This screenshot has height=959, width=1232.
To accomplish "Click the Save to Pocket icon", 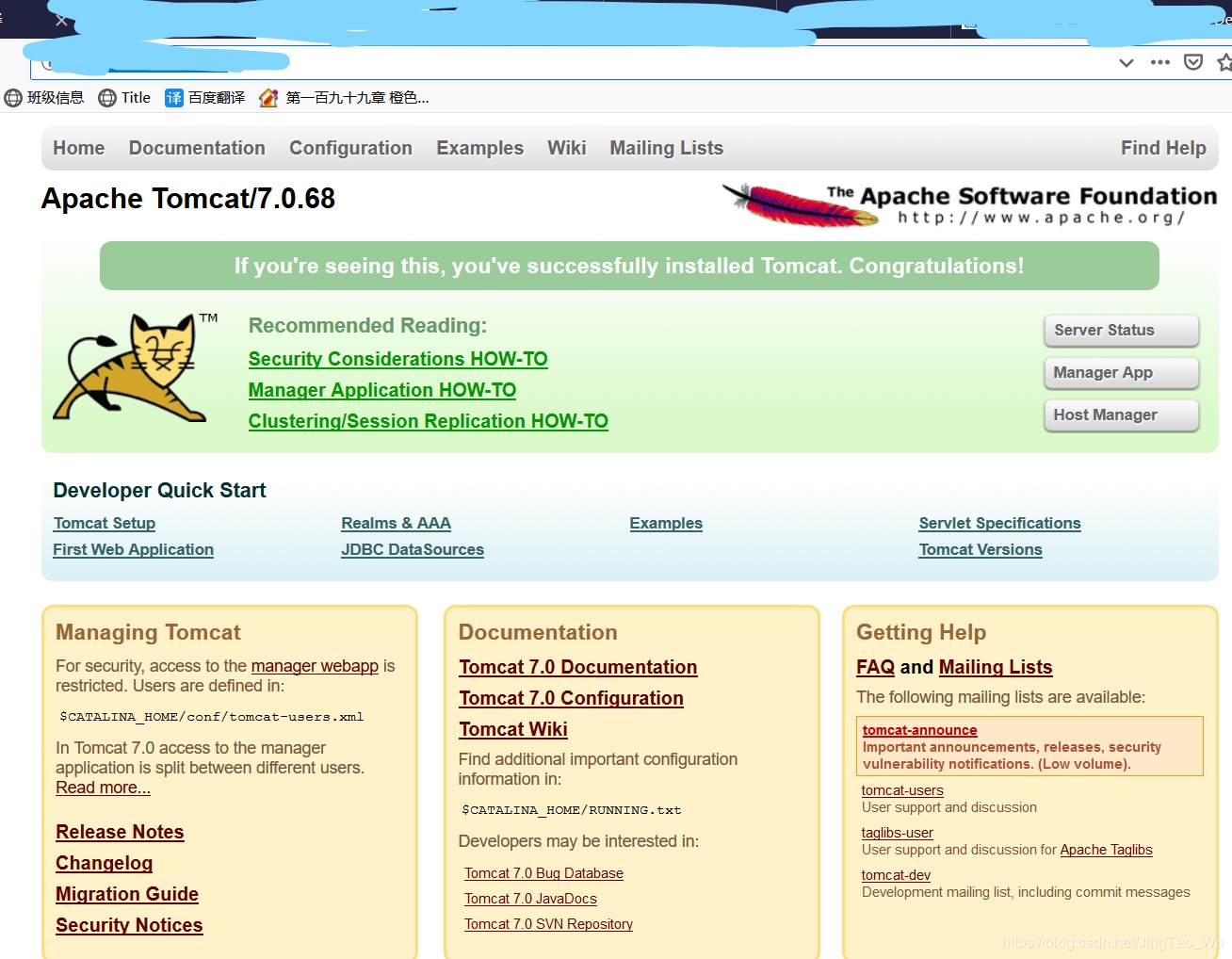I will coord(1193,62).
